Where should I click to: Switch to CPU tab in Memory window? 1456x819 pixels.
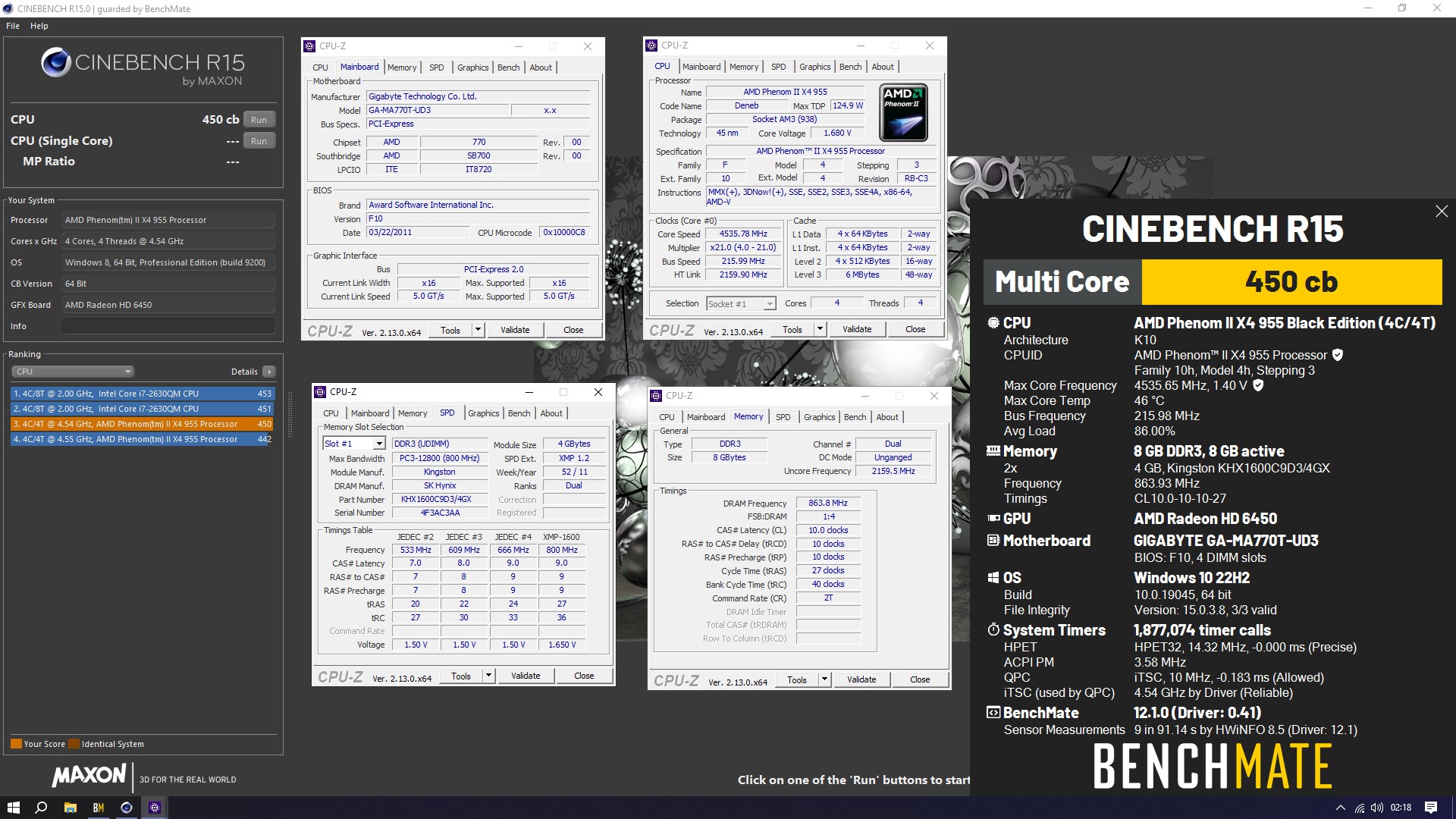pyautogui.click(x=667, y=417)
